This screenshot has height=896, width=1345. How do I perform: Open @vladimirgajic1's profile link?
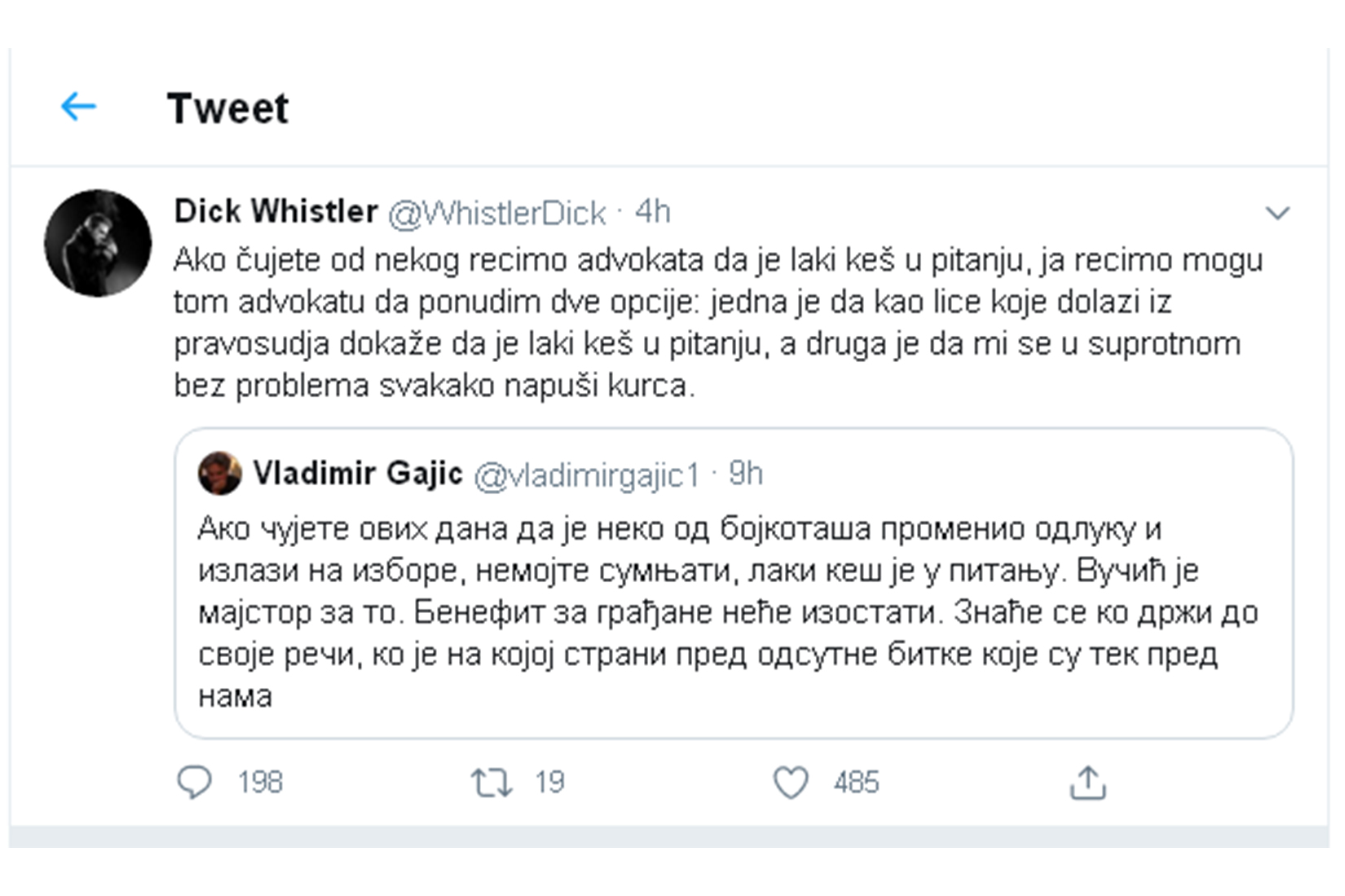pyautogui.click(x=586, y=474)
